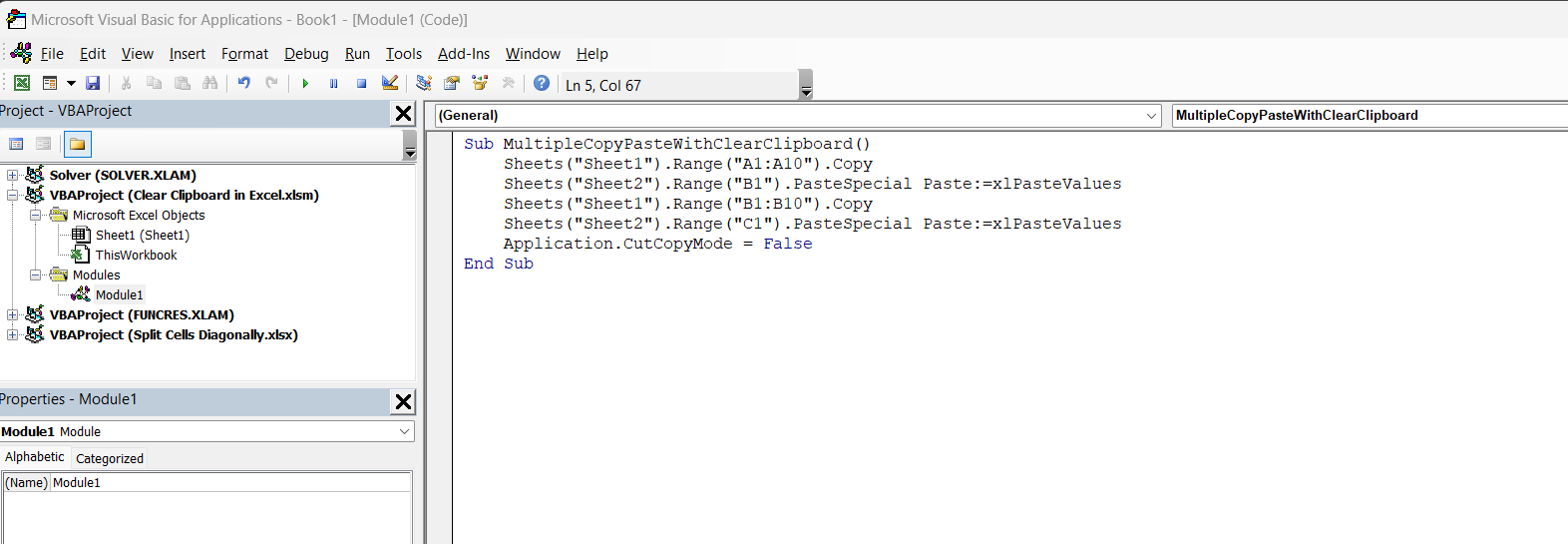Collapse VBAProject (Clear Clipboard in Excel.xlsm) node
Viewport: 1568px width, 544px height.
[x=12, y=195]
